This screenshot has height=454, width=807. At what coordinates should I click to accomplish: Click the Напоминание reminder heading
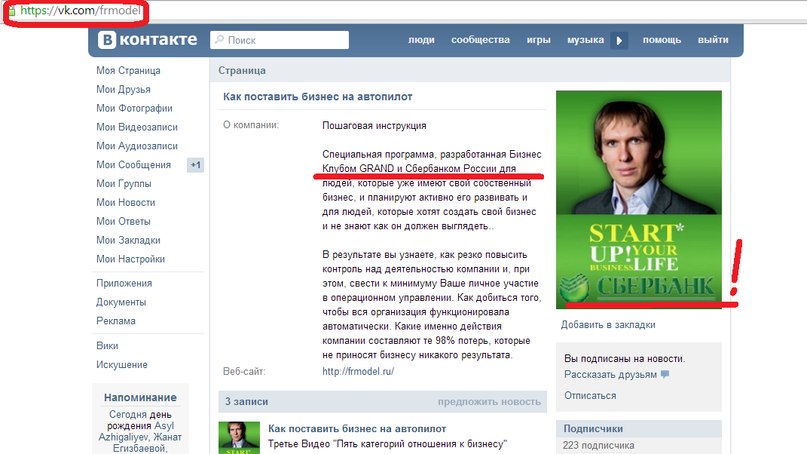140,397
